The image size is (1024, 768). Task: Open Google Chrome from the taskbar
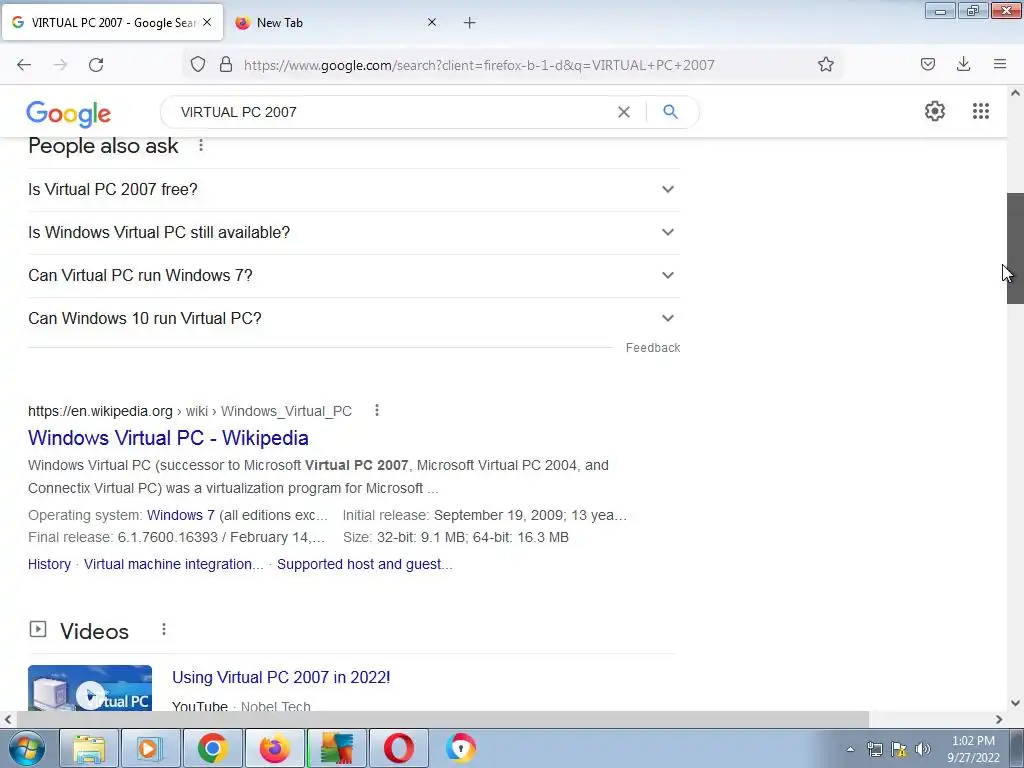pyautogui.click(x=212, y=748)
